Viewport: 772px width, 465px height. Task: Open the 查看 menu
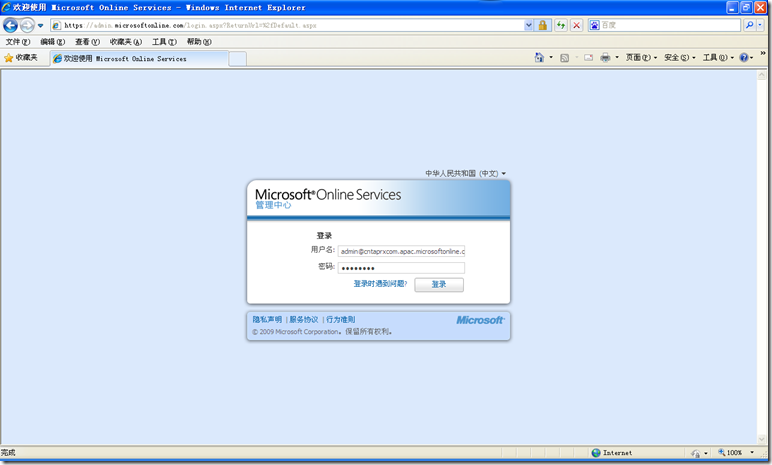click(x=88, y=42)
